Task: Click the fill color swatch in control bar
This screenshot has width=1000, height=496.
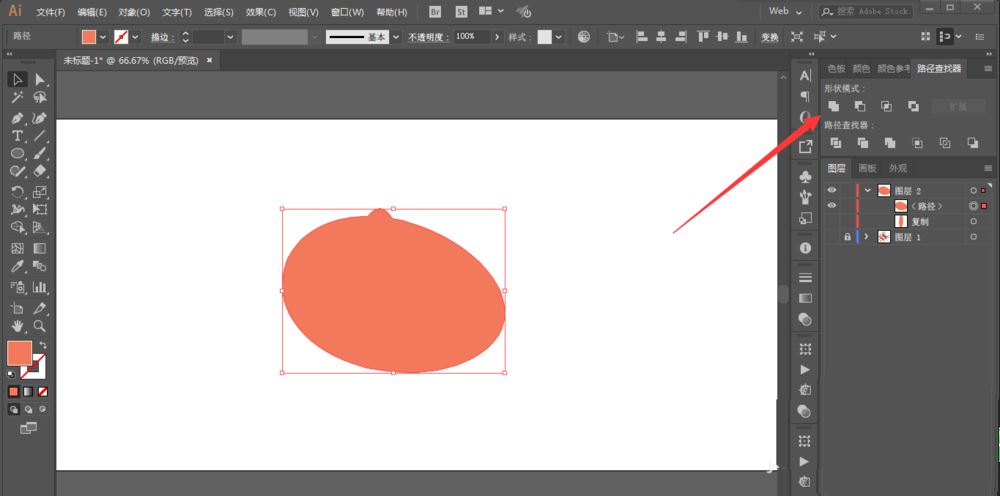Action: click(89, 36)
